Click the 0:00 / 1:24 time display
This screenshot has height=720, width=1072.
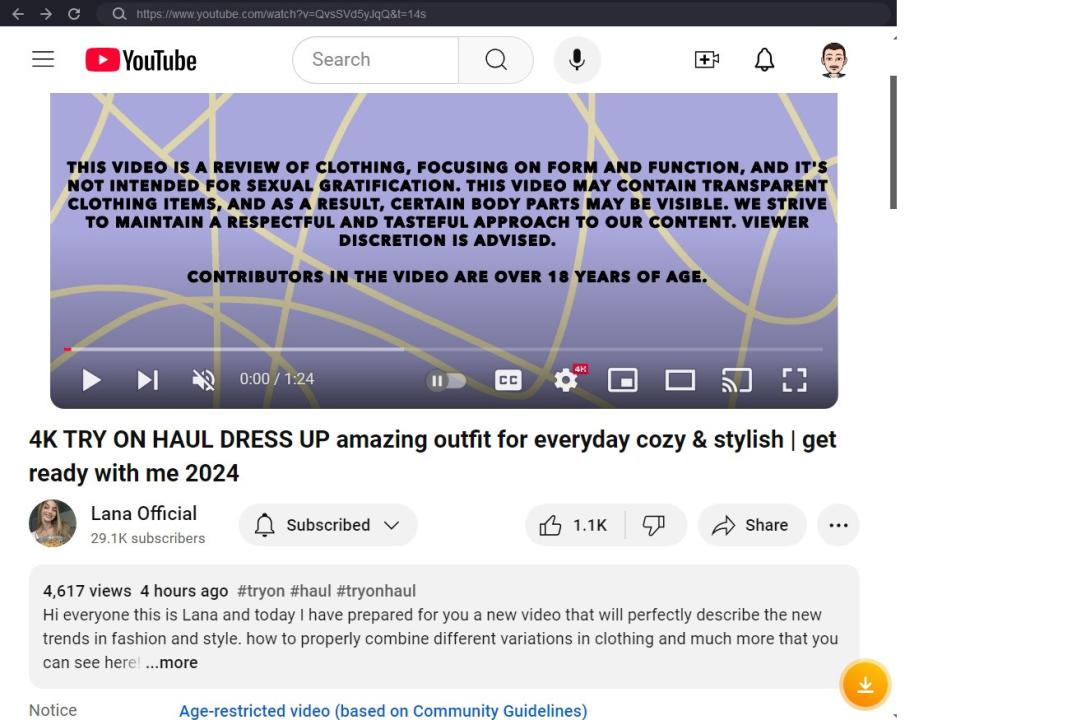coord(277,379)
